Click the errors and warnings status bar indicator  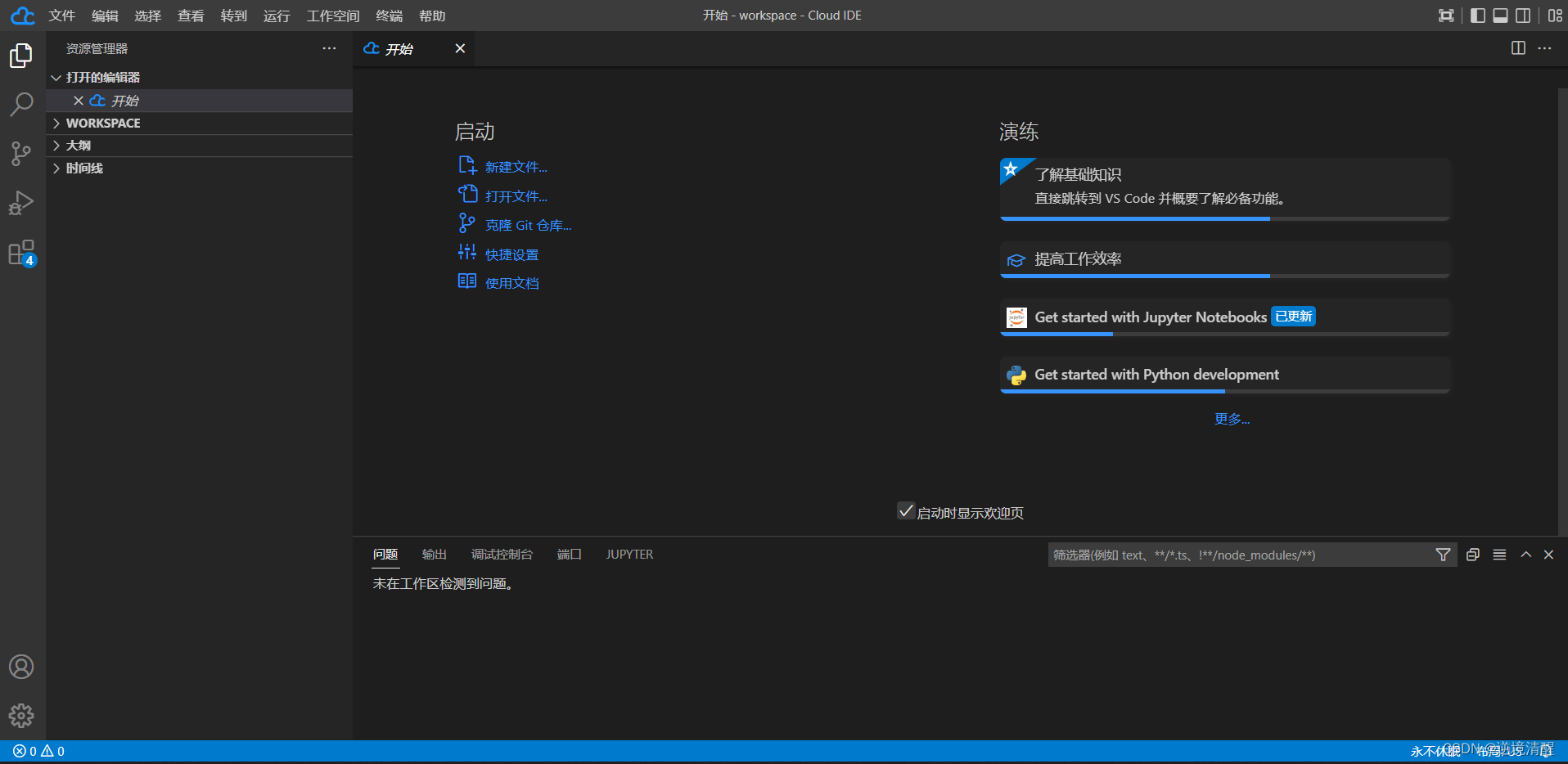[x=38, y=751]
